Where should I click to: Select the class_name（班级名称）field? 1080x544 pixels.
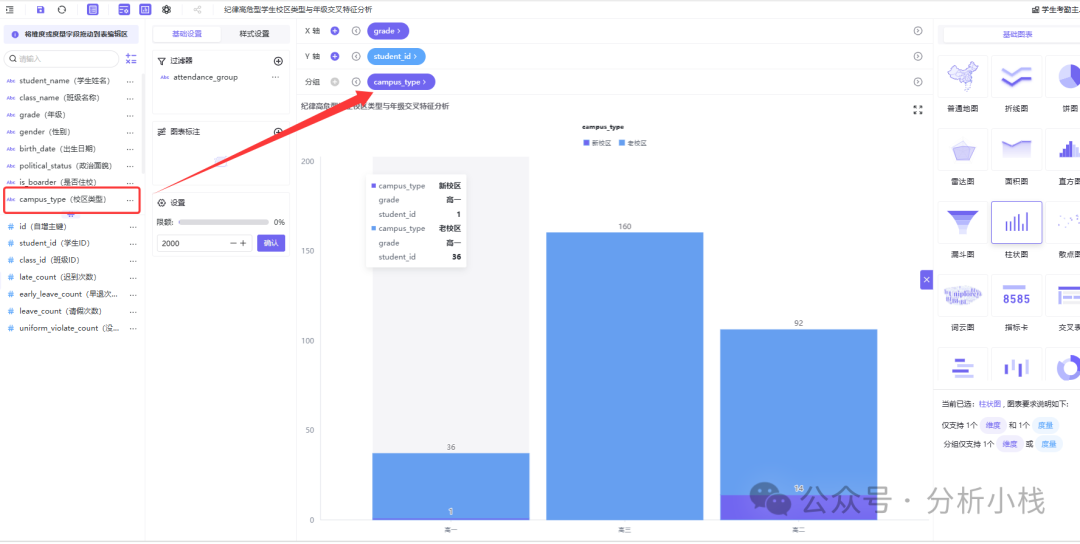pyautogui.click(x=60, y=98)
